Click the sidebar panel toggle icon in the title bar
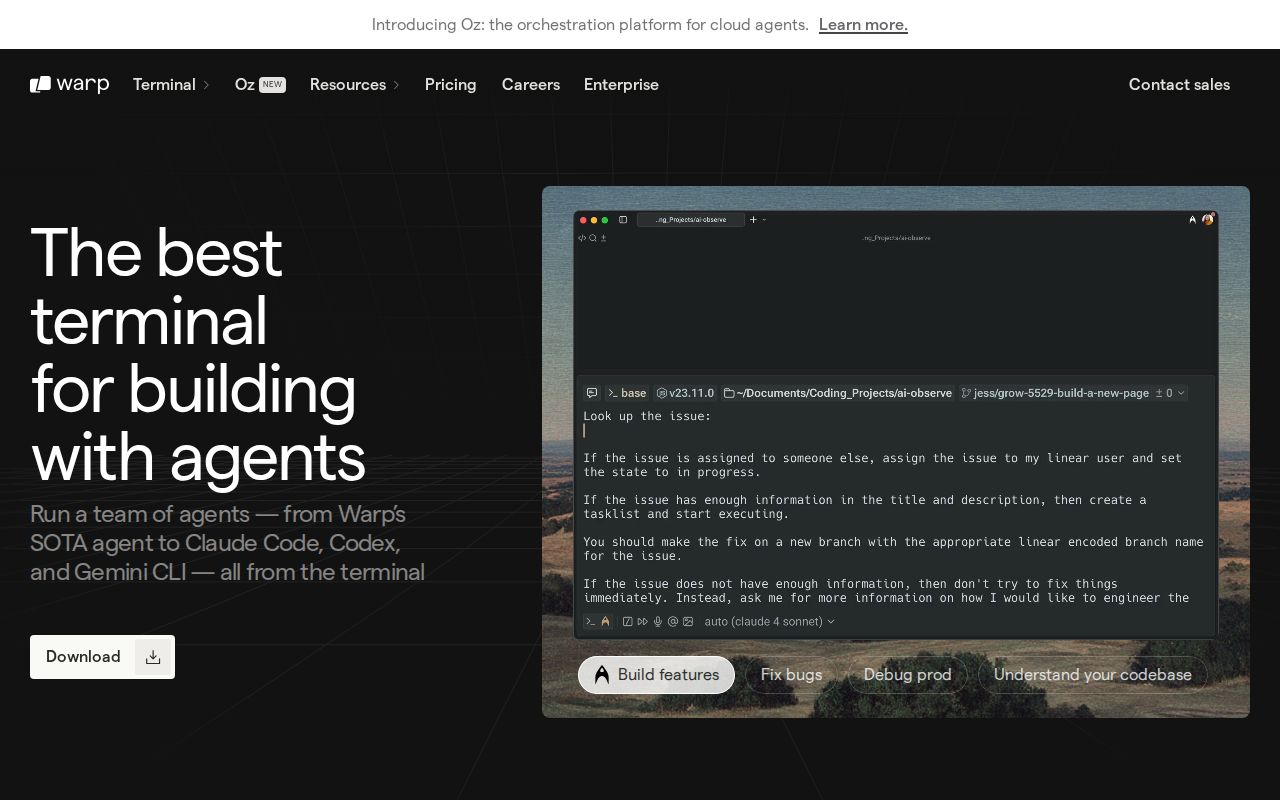 click(x=623, y=220)
